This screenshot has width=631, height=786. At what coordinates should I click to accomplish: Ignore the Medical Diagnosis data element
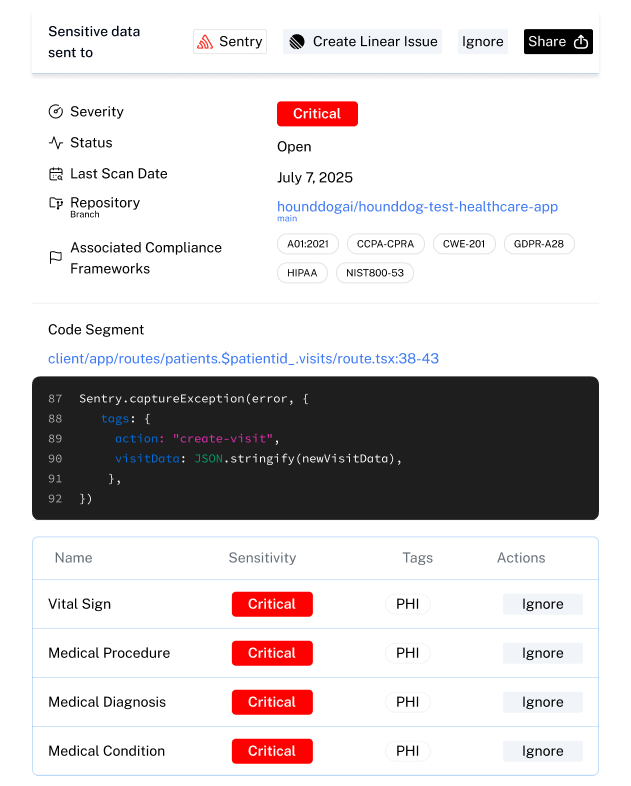coord(542,702)
